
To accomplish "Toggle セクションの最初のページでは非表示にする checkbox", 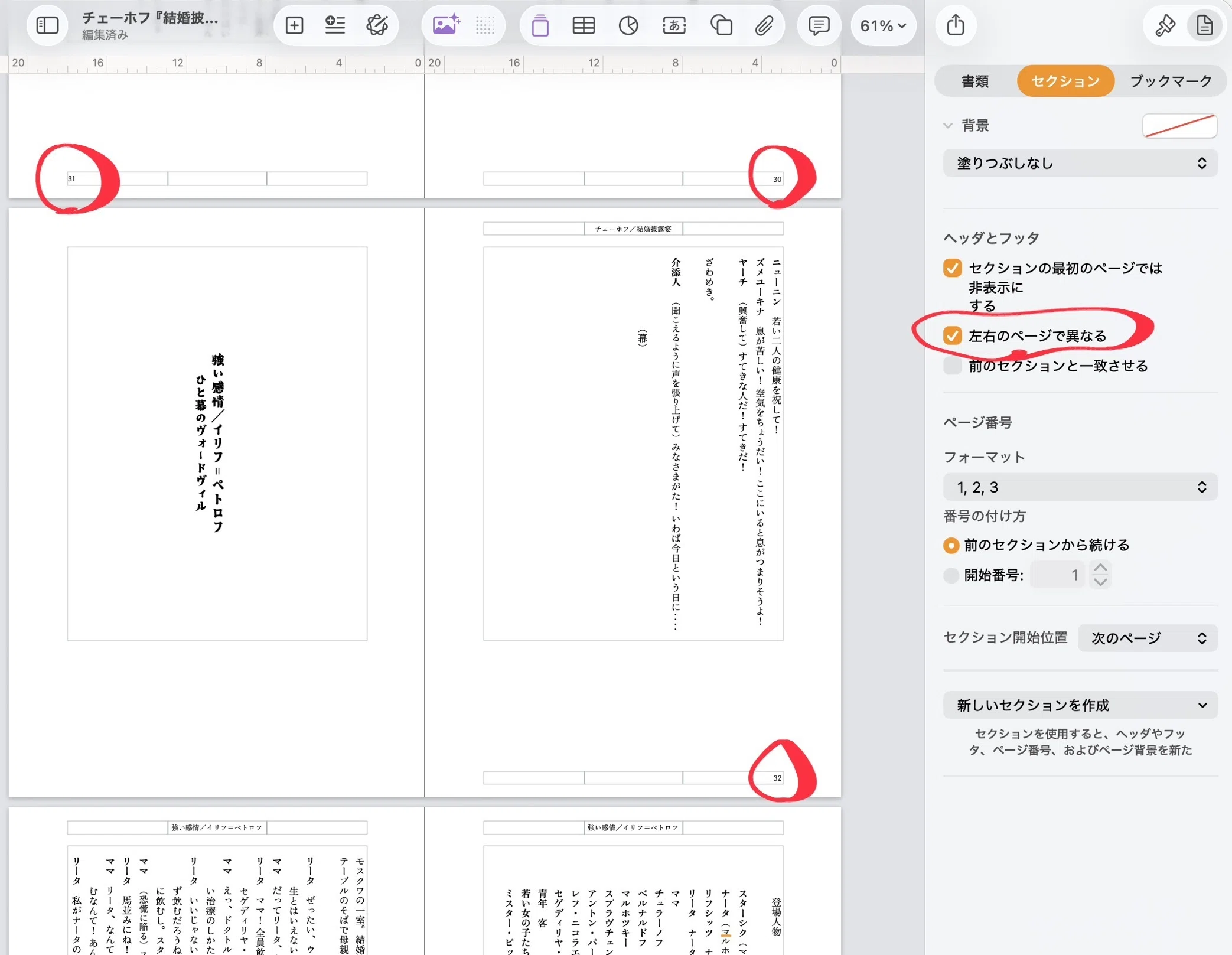I will [x=952, y=268].
